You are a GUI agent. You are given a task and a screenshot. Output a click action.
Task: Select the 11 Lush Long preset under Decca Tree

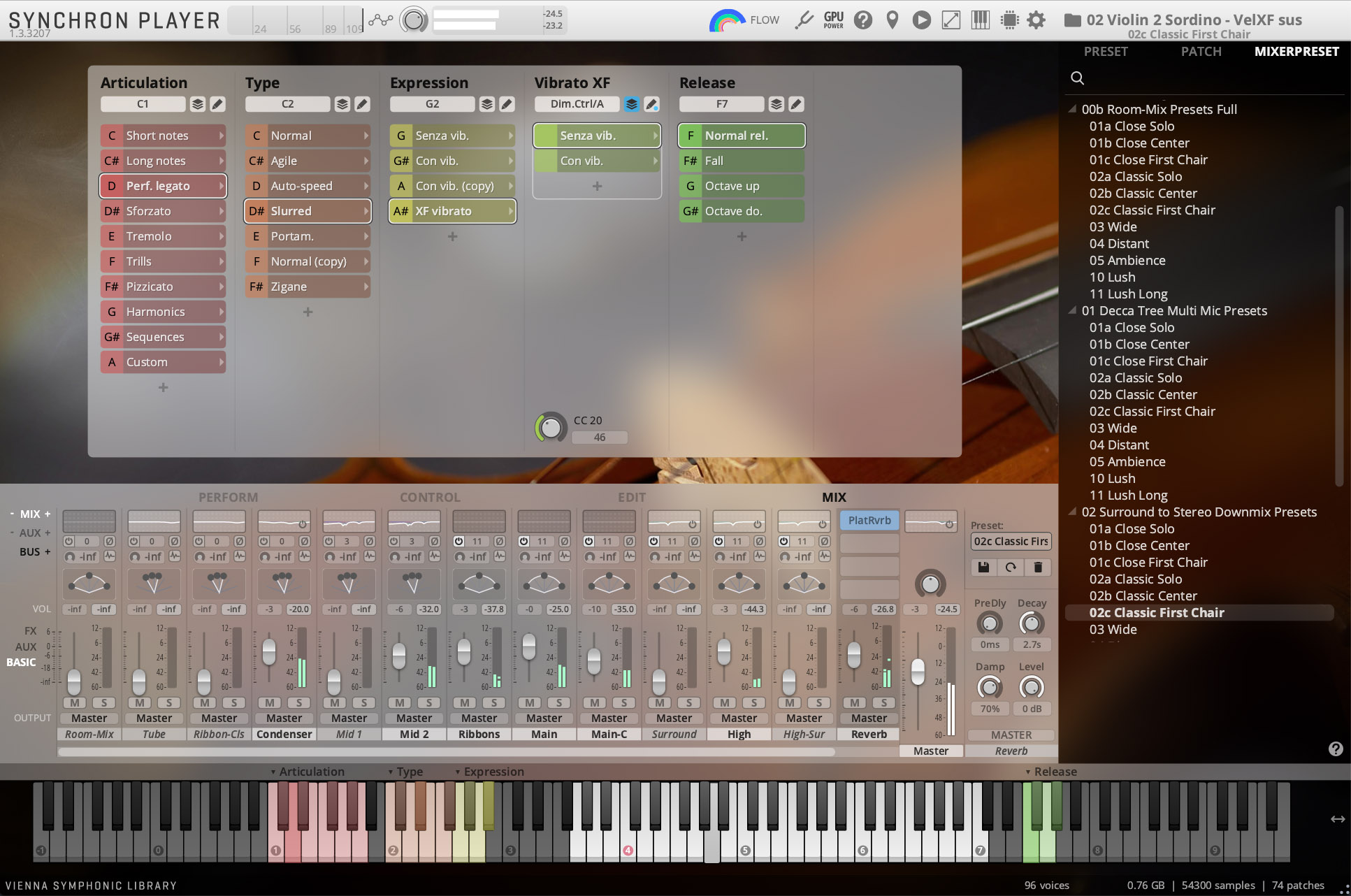pyautogui.click(x=1128, y=495)
